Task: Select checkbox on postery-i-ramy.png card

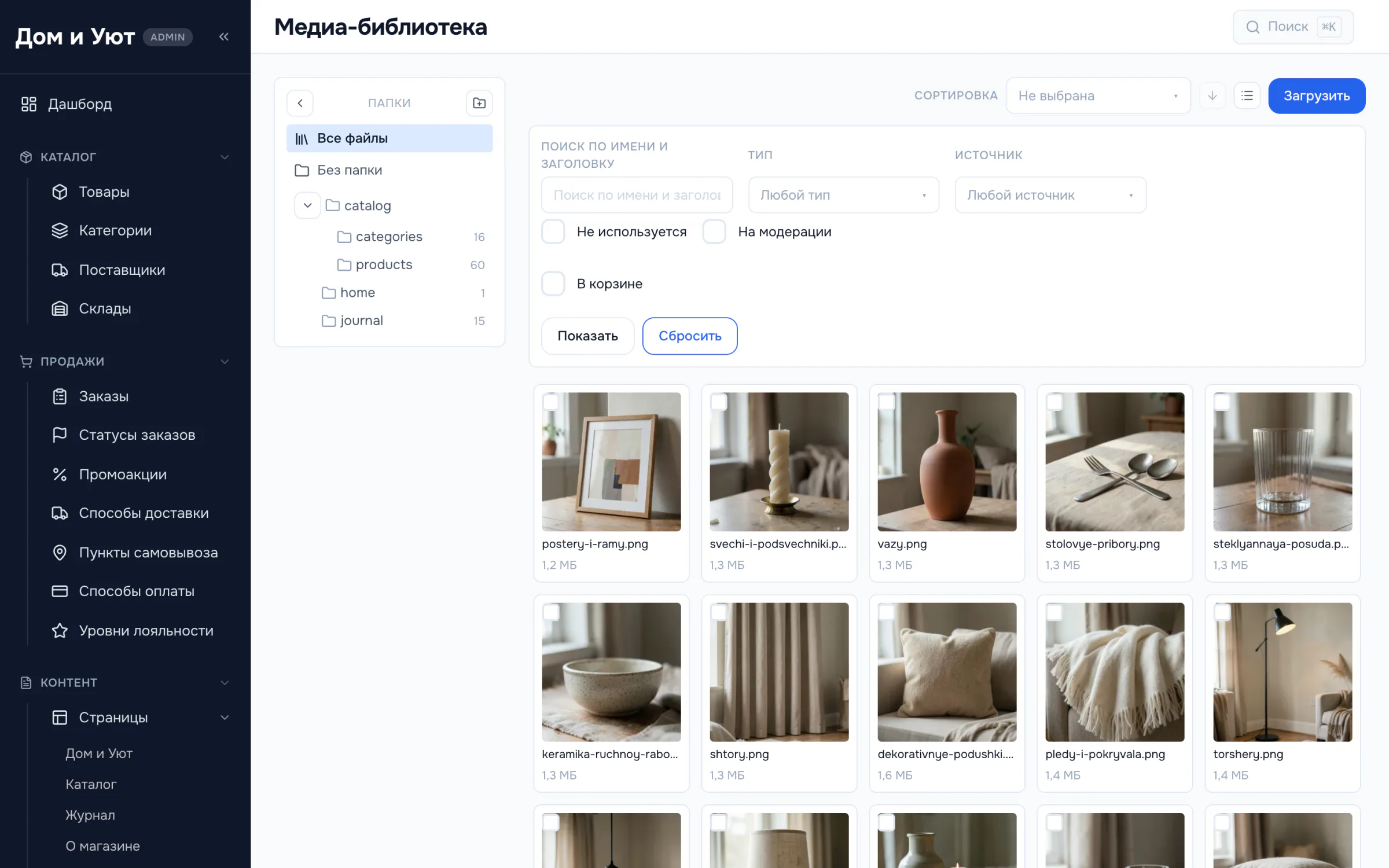Action: [551, 402]
